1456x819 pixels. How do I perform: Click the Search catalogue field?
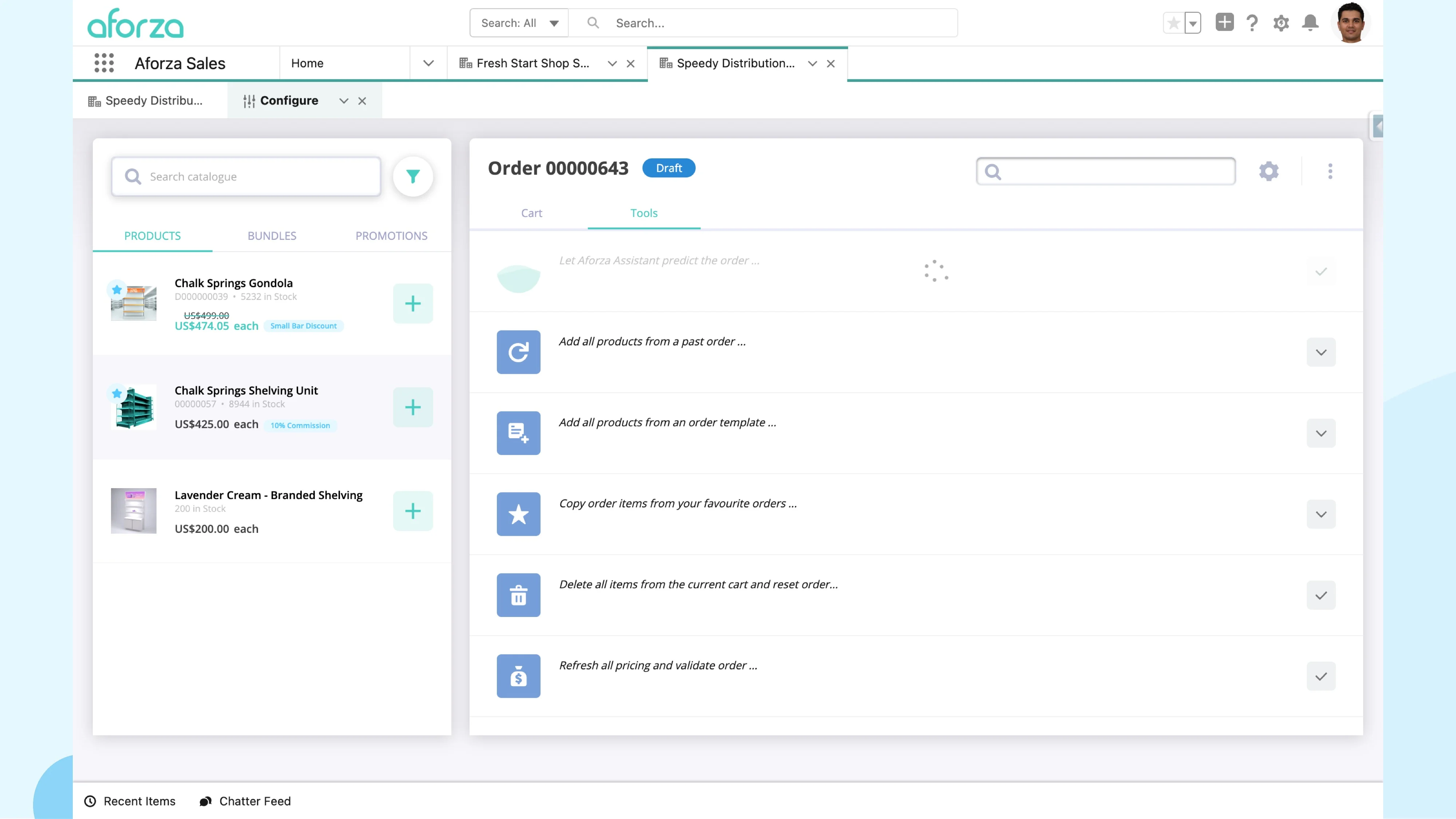(246, 177)
